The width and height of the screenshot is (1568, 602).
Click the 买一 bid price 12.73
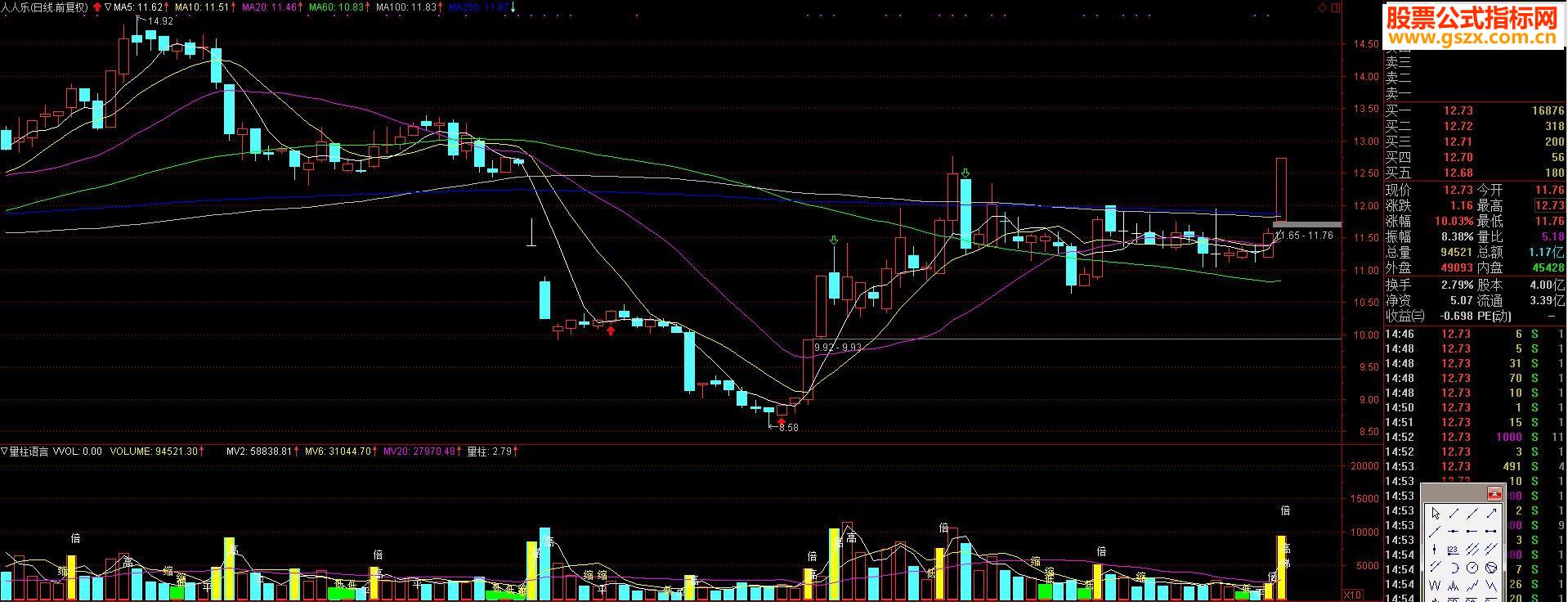(1458, 110)
